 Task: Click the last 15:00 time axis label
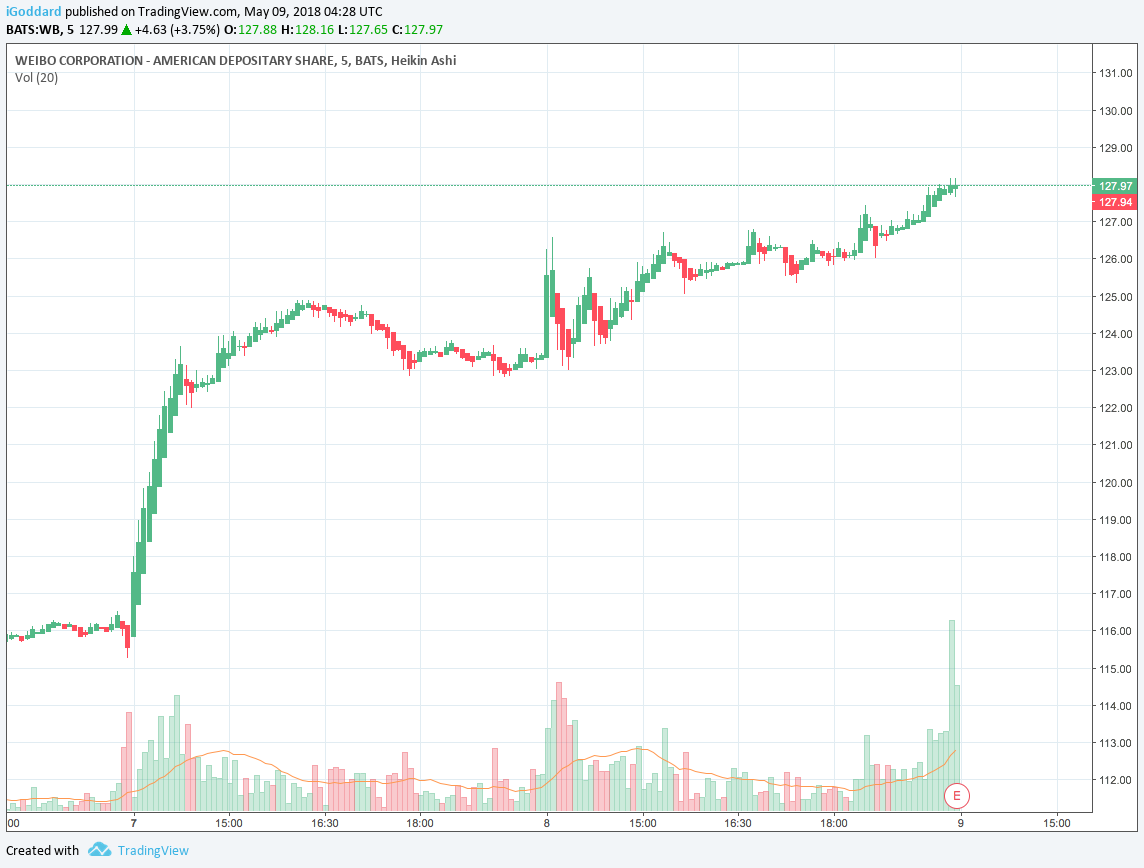coord(1056,823)
